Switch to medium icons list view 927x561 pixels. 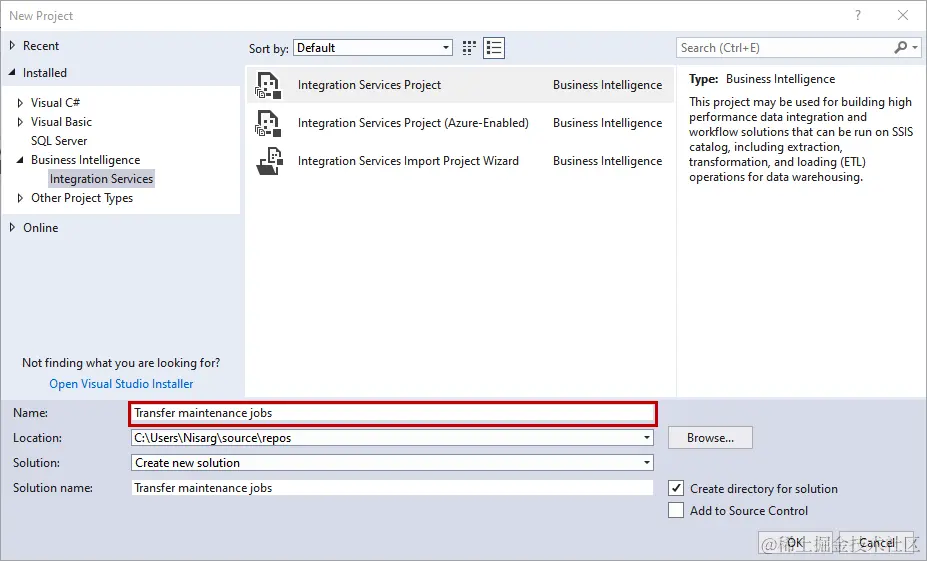[x=494, y=48]
